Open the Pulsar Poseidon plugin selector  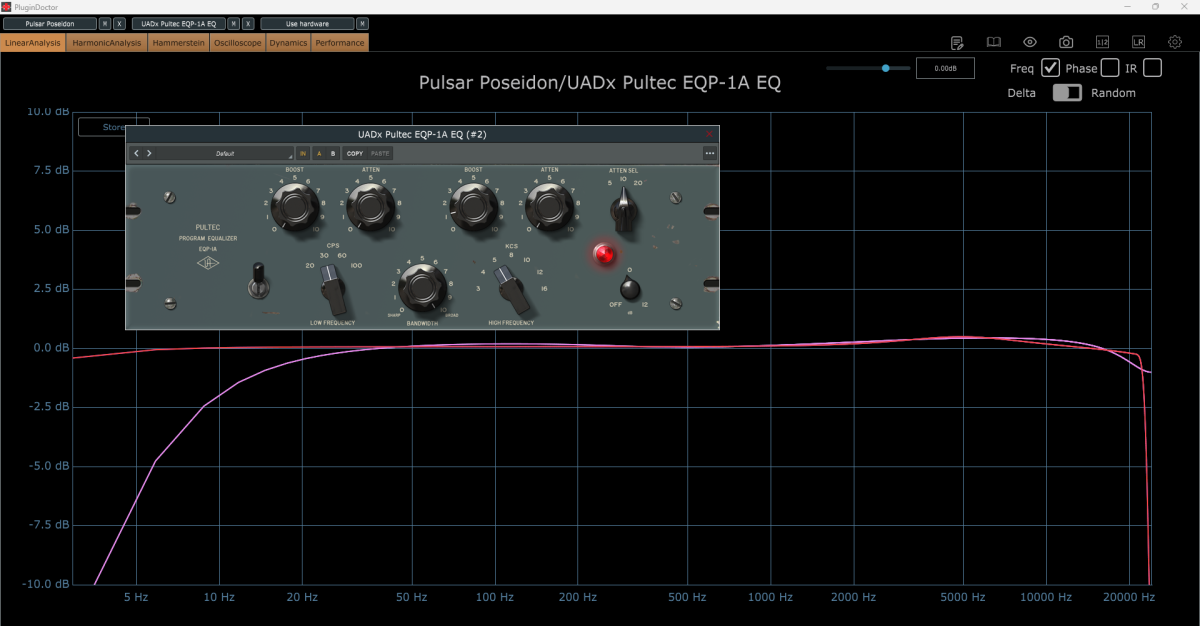tap(50, 23)
